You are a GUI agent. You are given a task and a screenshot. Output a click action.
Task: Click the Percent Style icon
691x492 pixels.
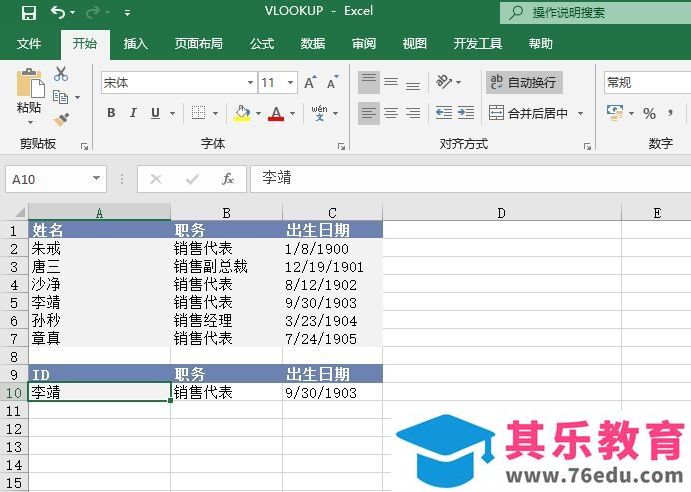pos(649,113)
